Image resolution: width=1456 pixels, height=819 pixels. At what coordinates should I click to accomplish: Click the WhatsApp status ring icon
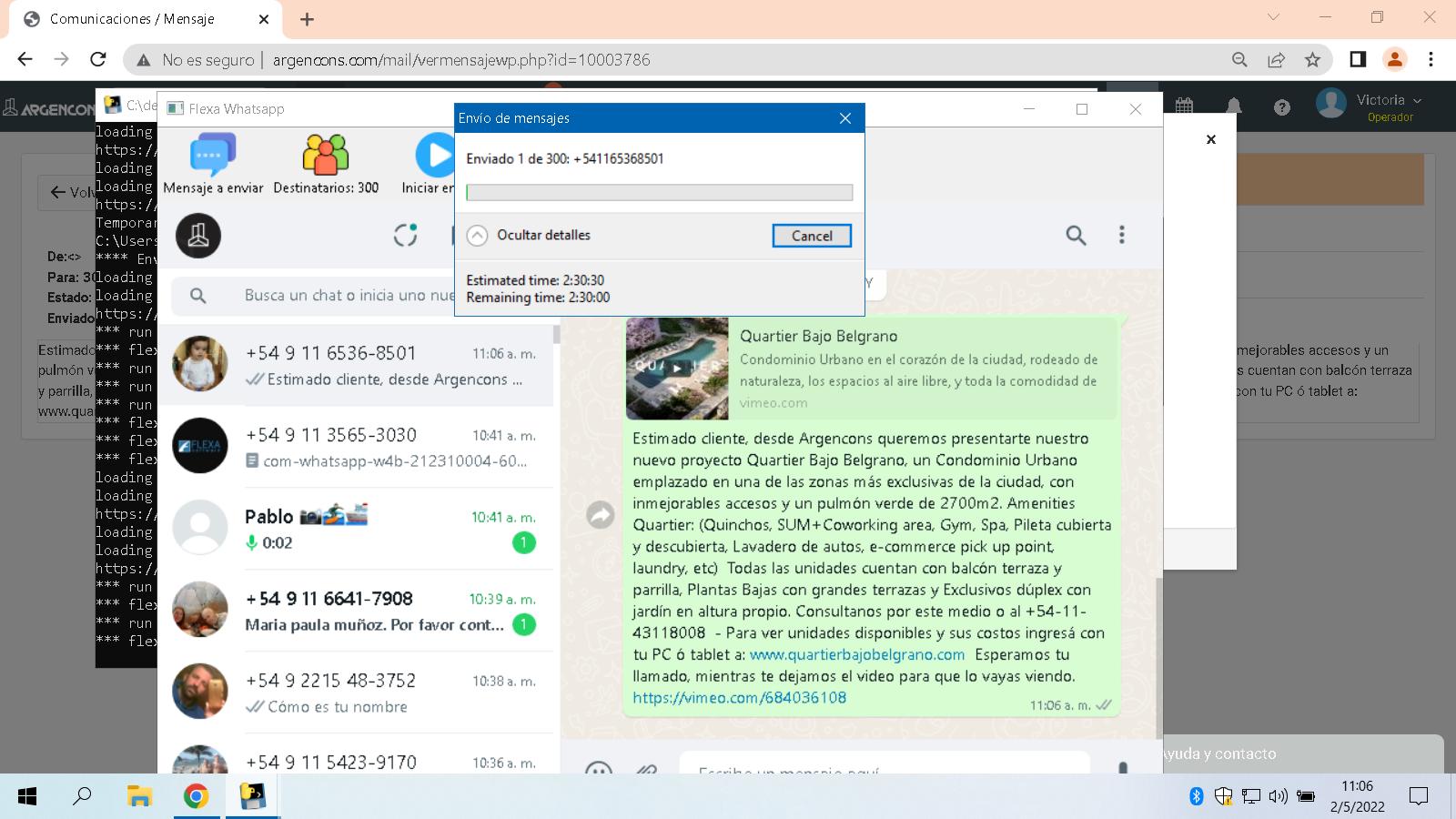tap(405, 235)
